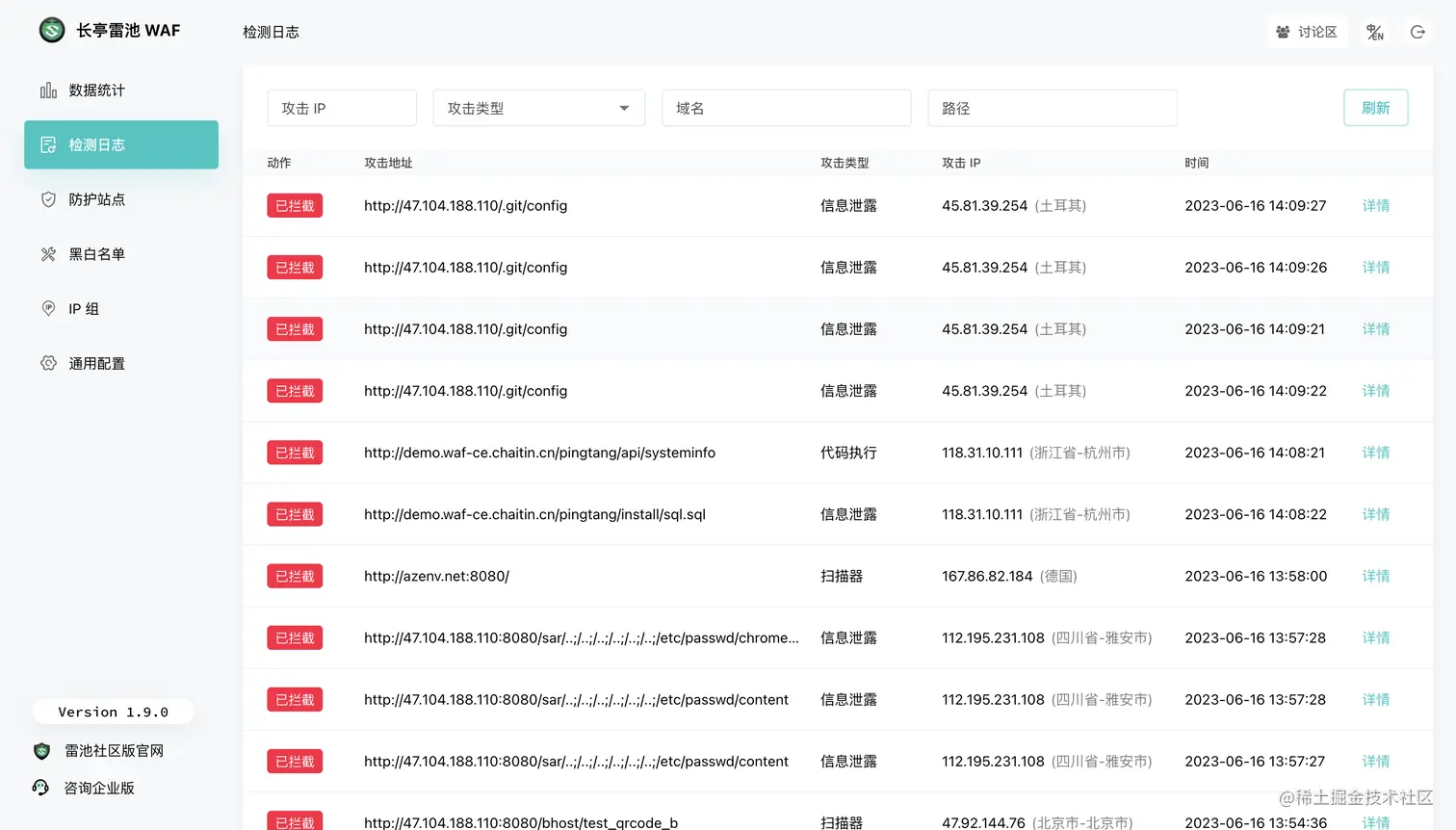This screenshot has height=830, width=1456.
Task: Open the 通用配置 menu item
Action: 121,363
